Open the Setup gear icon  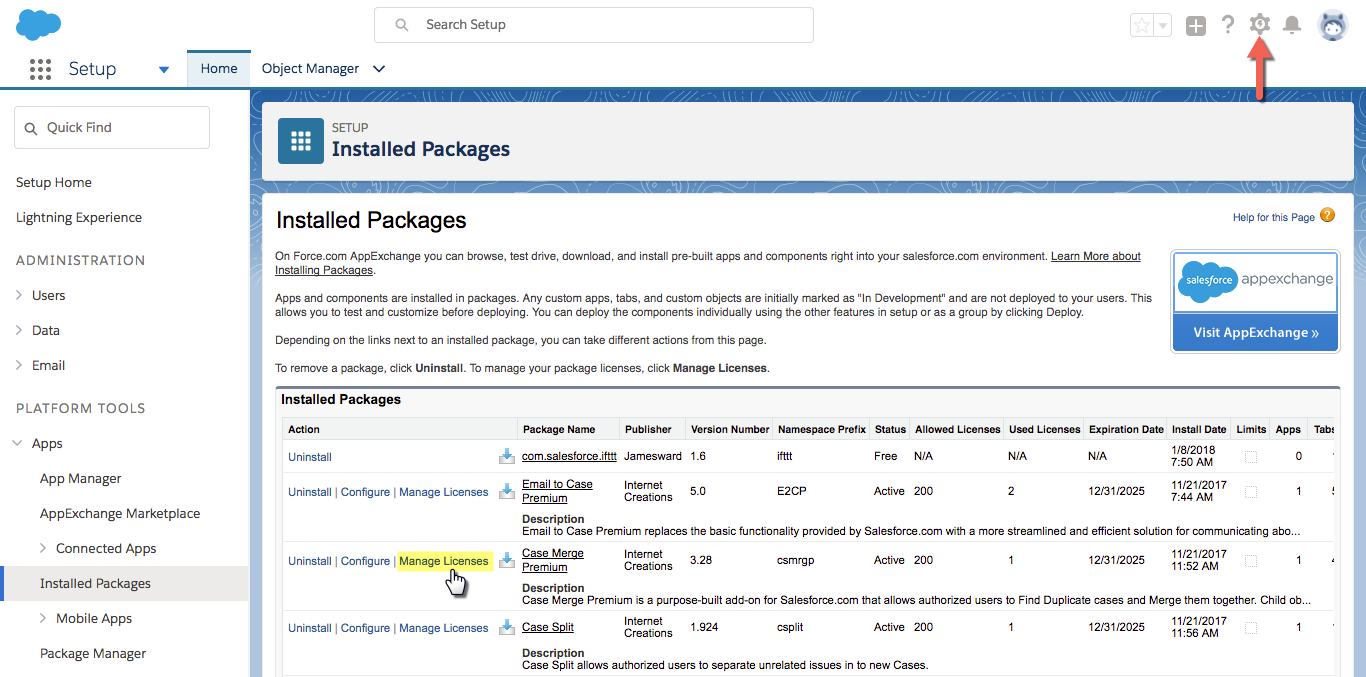[1260, 25]
